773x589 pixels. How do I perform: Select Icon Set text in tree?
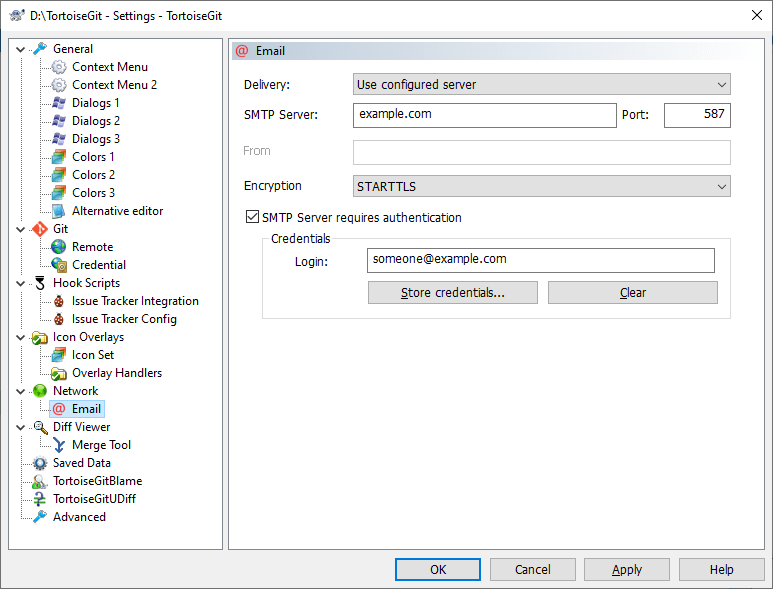(x=93, y=355)
